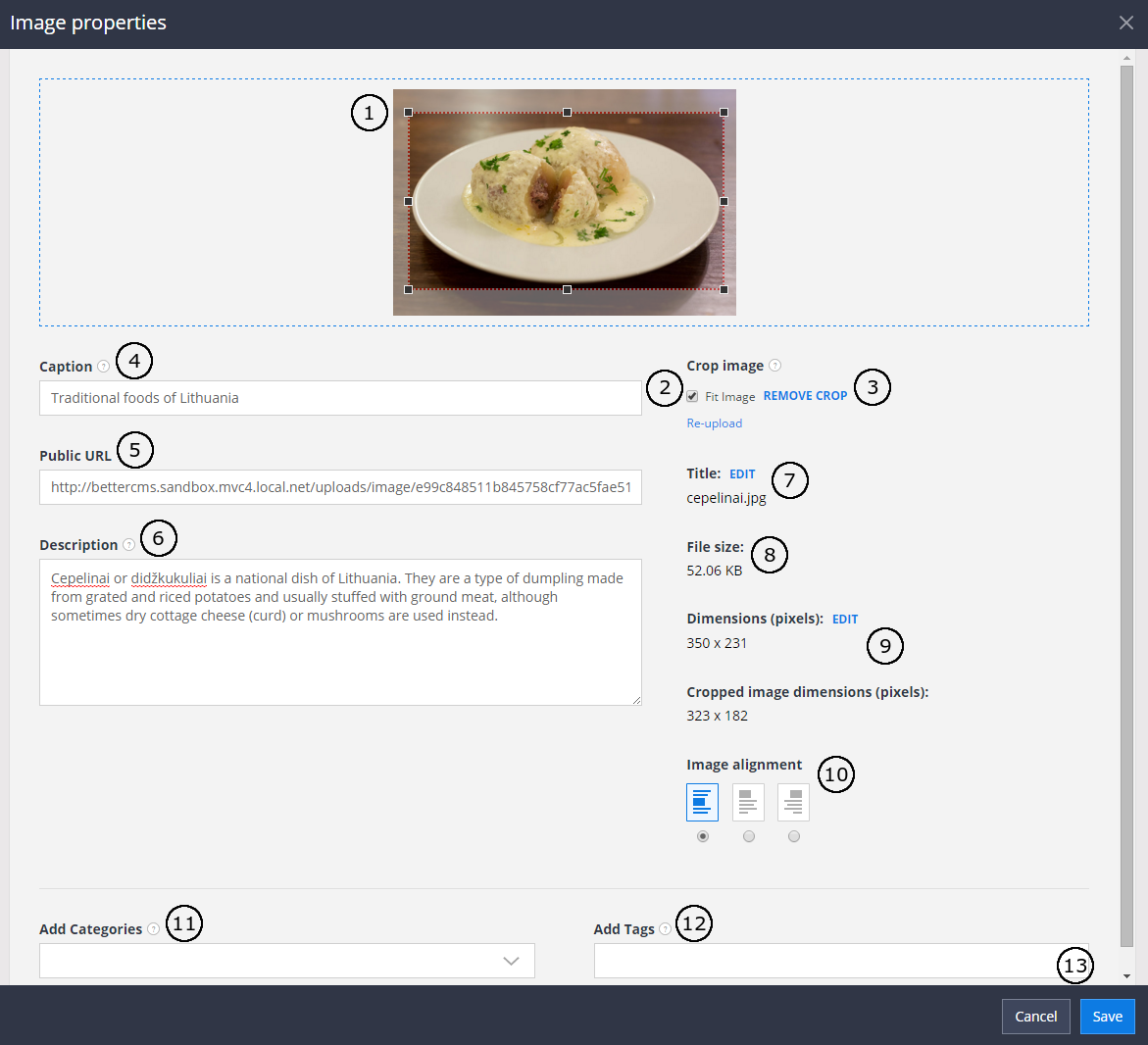Select the center image alignment icon

pyautogui.click(x=748, y=802)
